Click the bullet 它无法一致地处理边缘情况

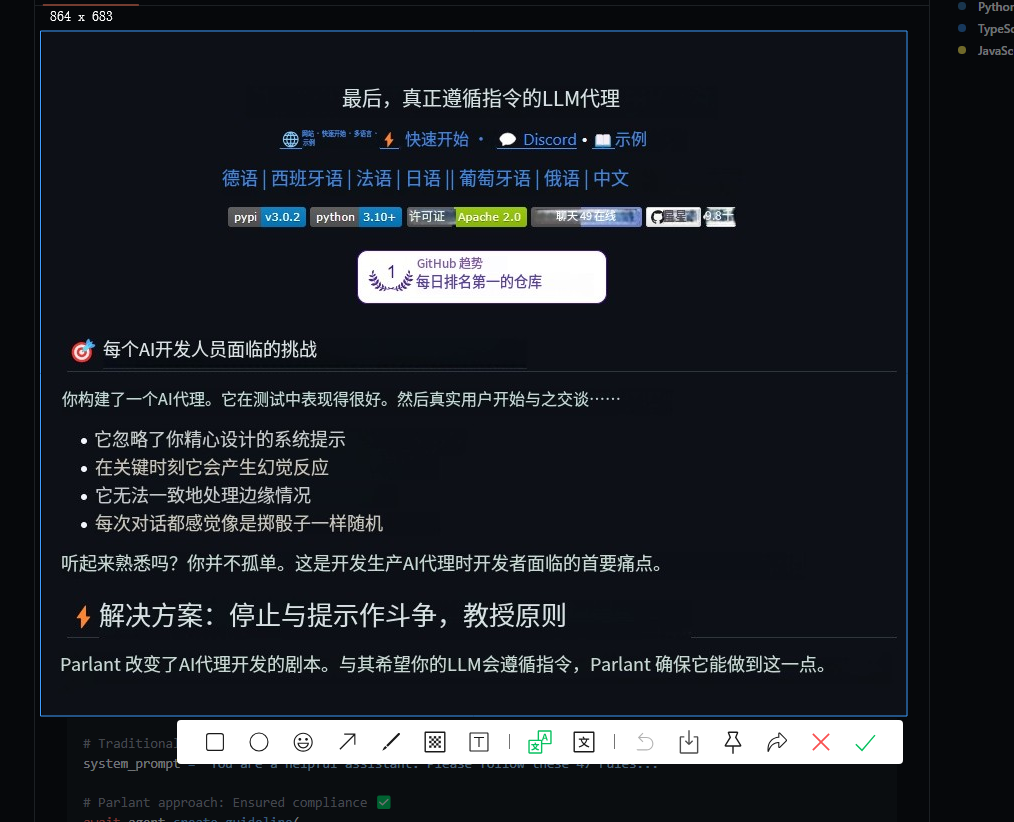pyautogui.click(x=203, y=495)
